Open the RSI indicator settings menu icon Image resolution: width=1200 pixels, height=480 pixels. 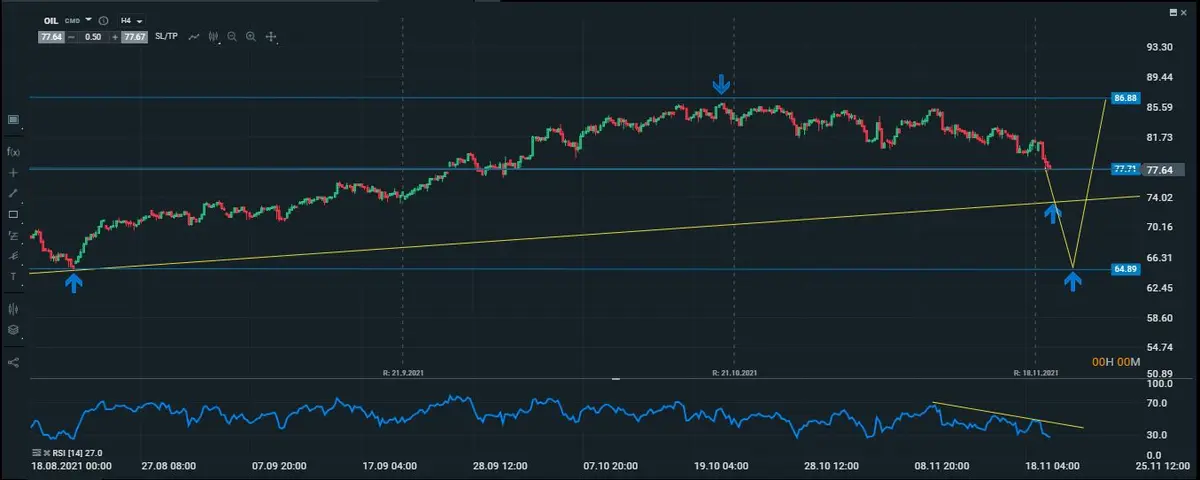pyautogui.click(x=36, y=453)
